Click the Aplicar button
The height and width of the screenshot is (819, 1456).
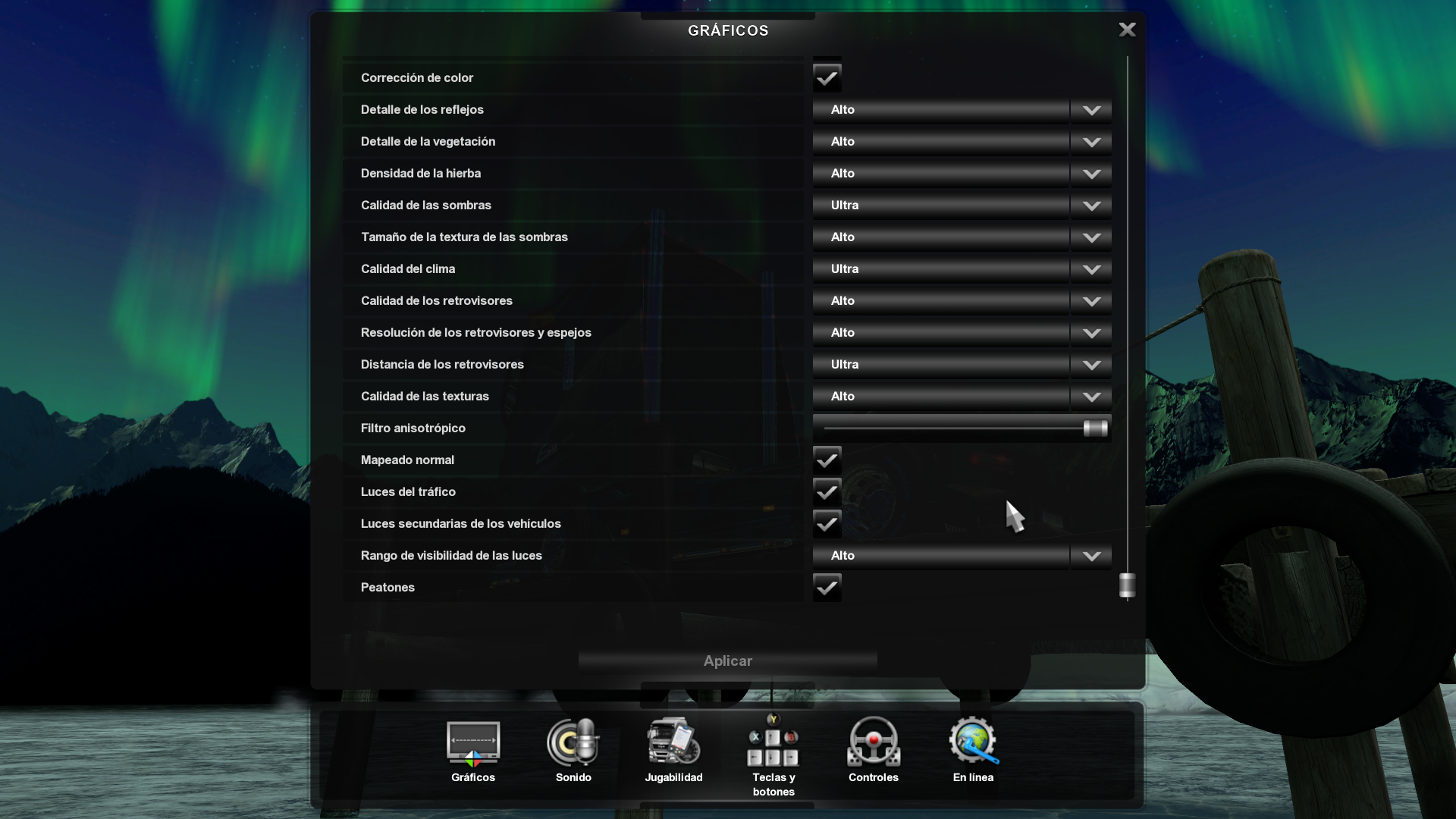727,661
